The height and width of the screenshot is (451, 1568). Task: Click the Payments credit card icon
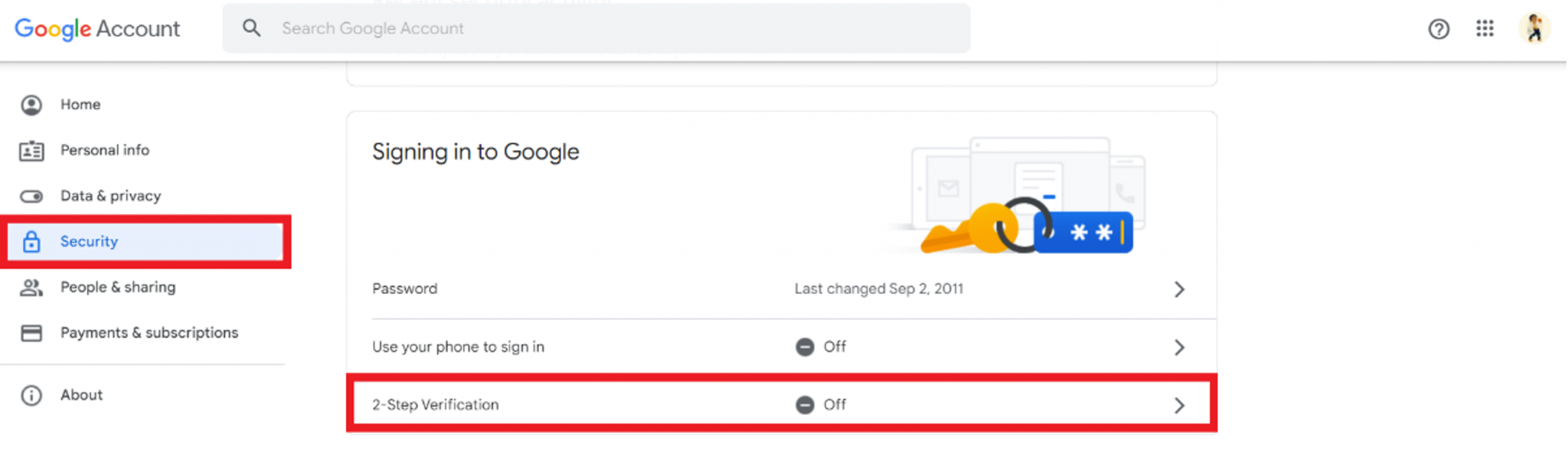[x=31, y=333]
